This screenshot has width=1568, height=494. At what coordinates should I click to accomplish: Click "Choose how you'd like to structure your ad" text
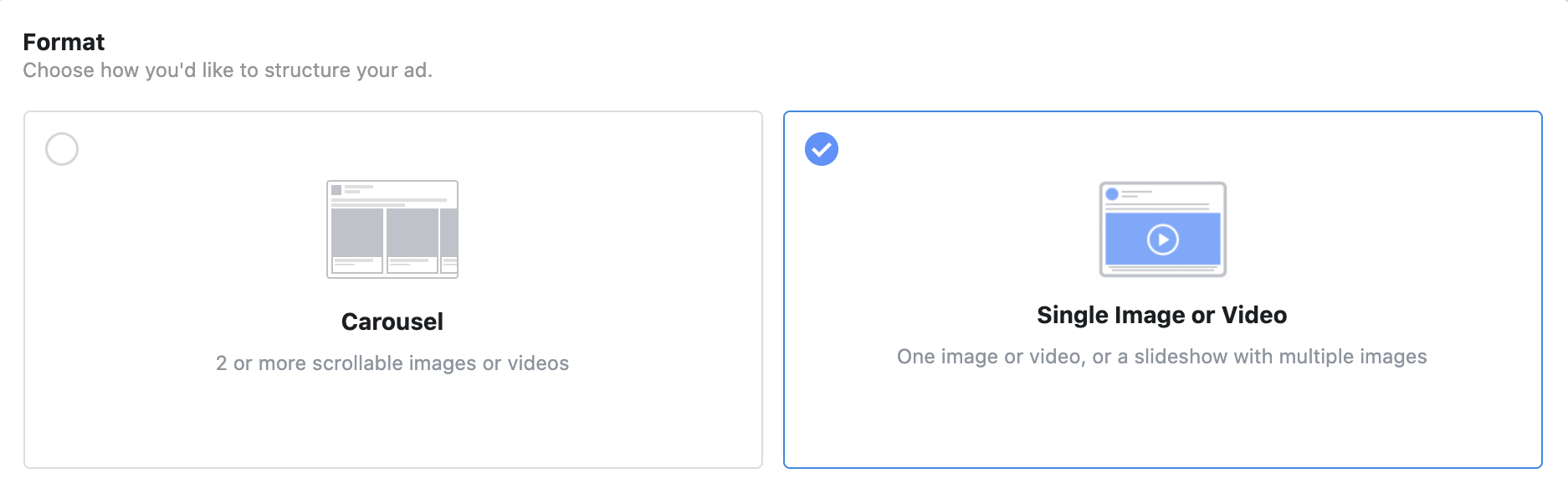228,70
